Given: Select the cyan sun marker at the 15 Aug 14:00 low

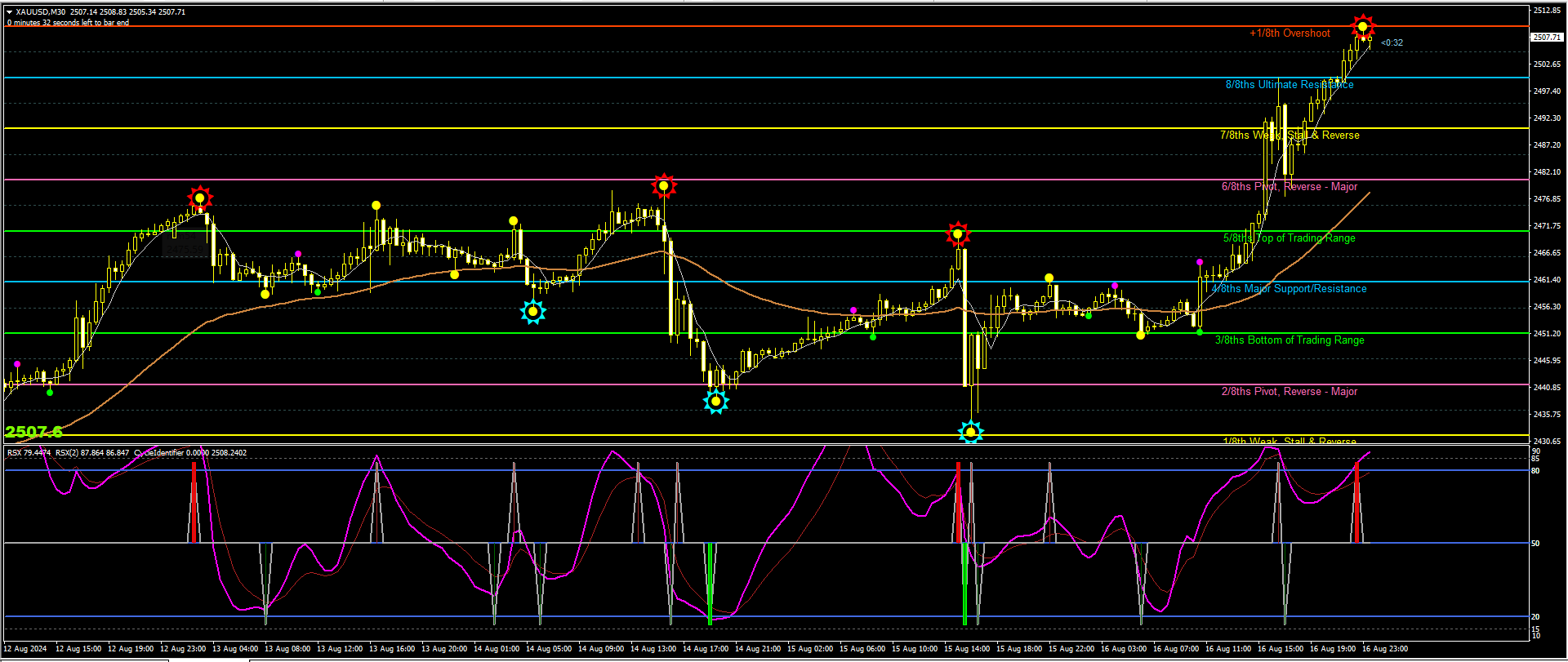Looking at the screenshot, I should (971, 432).
